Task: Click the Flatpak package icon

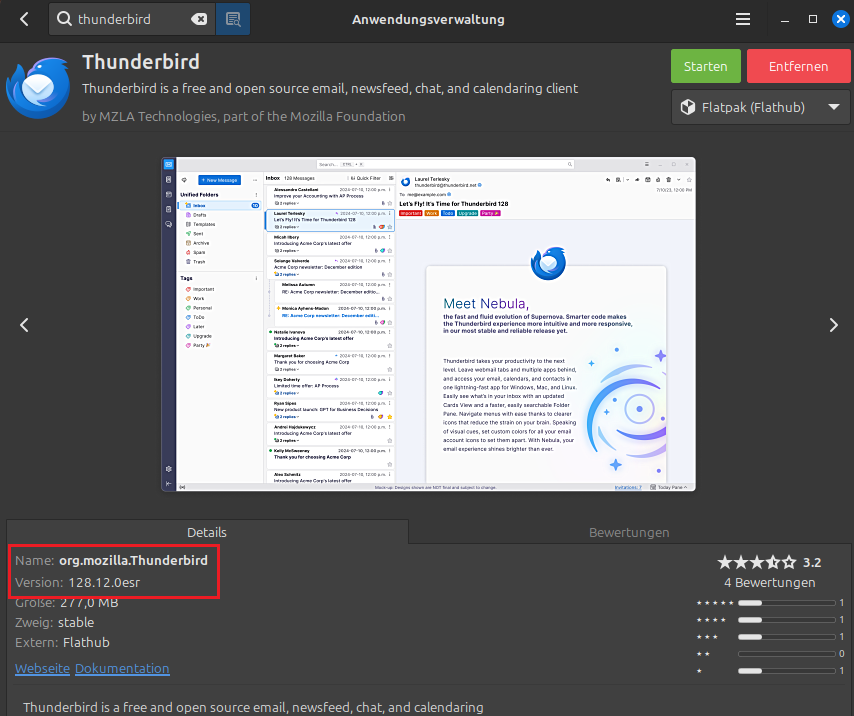Action: [688, 107]
